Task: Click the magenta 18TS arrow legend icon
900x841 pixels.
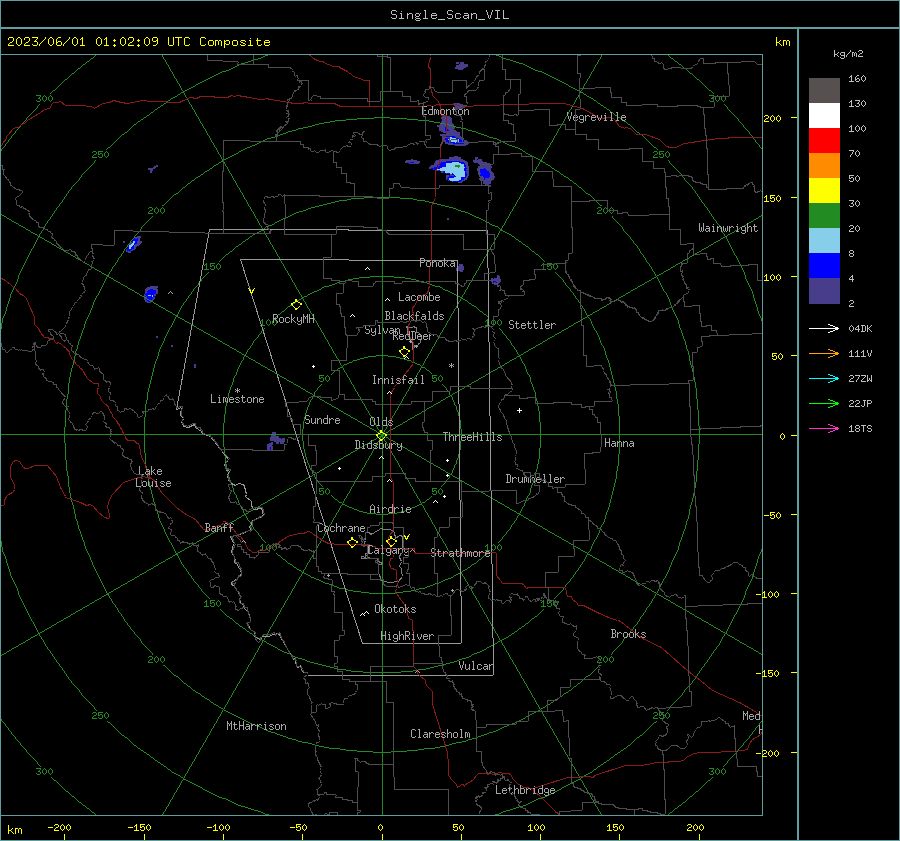Action: [824, 428]
